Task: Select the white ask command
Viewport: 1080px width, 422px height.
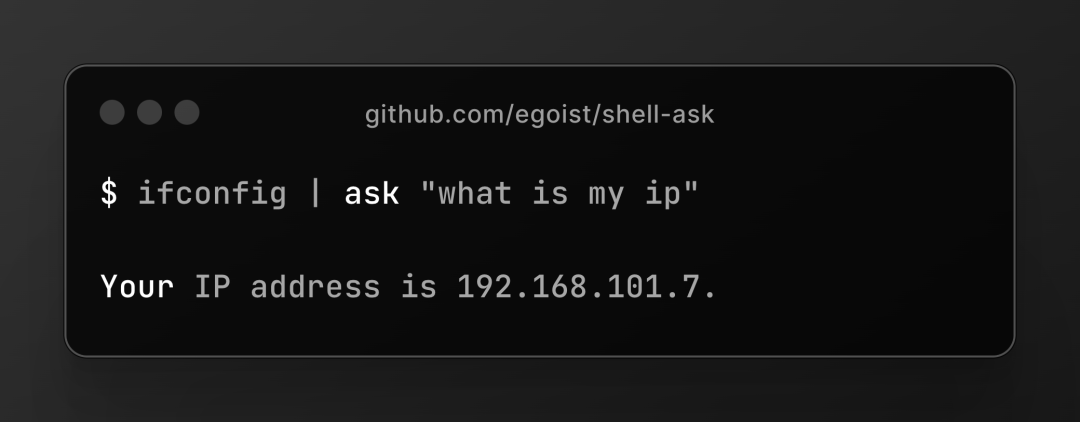Action: click(371, 193)
